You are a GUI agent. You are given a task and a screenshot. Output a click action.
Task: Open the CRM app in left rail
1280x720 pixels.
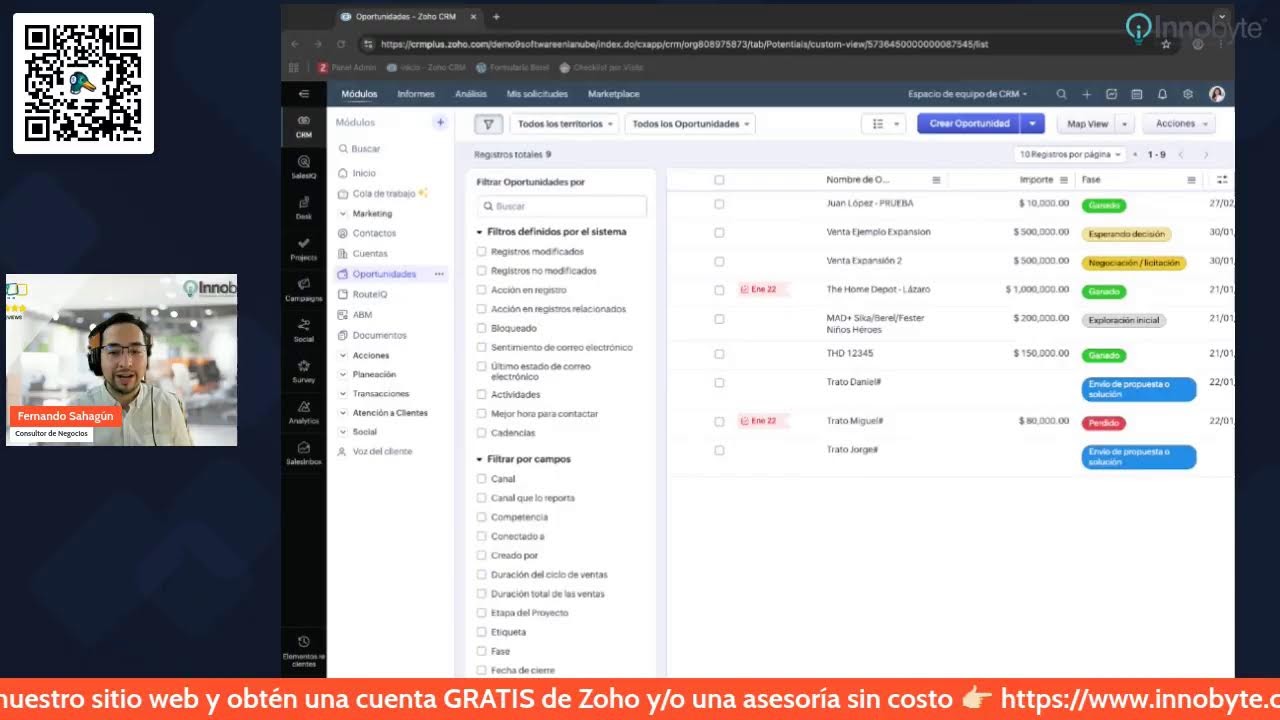(x=304, y=126)
